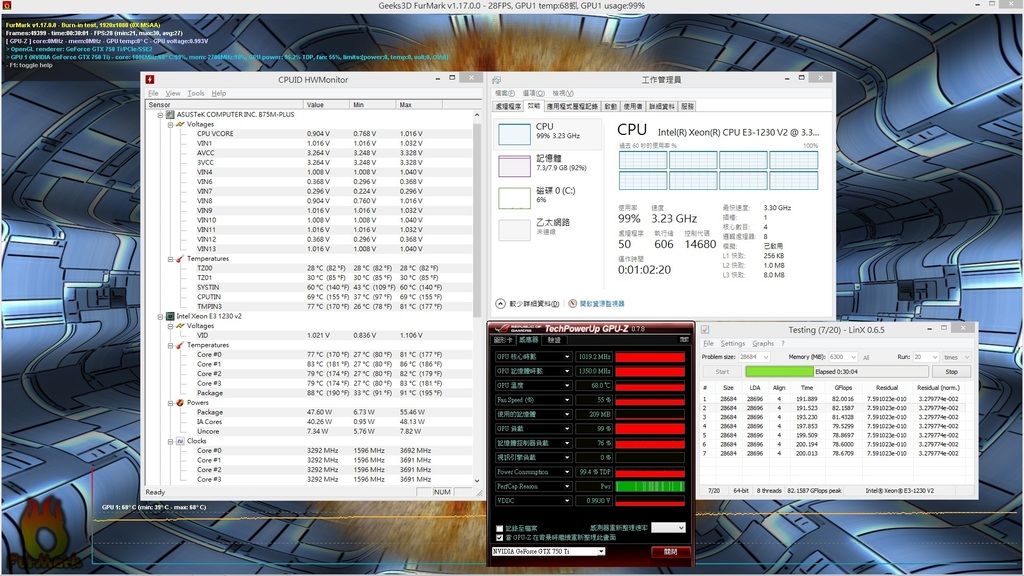Click the Xeon Voltages lightning icon

180,326
